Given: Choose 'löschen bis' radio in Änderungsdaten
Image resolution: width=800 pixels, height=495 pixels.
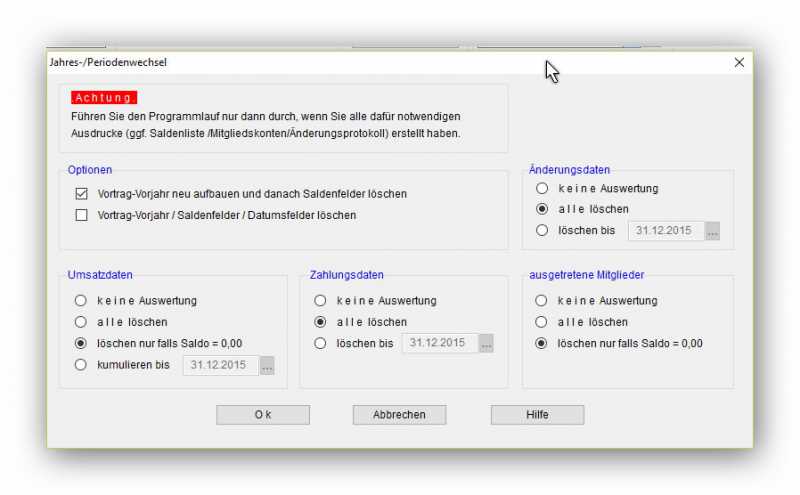Looking at the screenshot, I should [542, 231].
